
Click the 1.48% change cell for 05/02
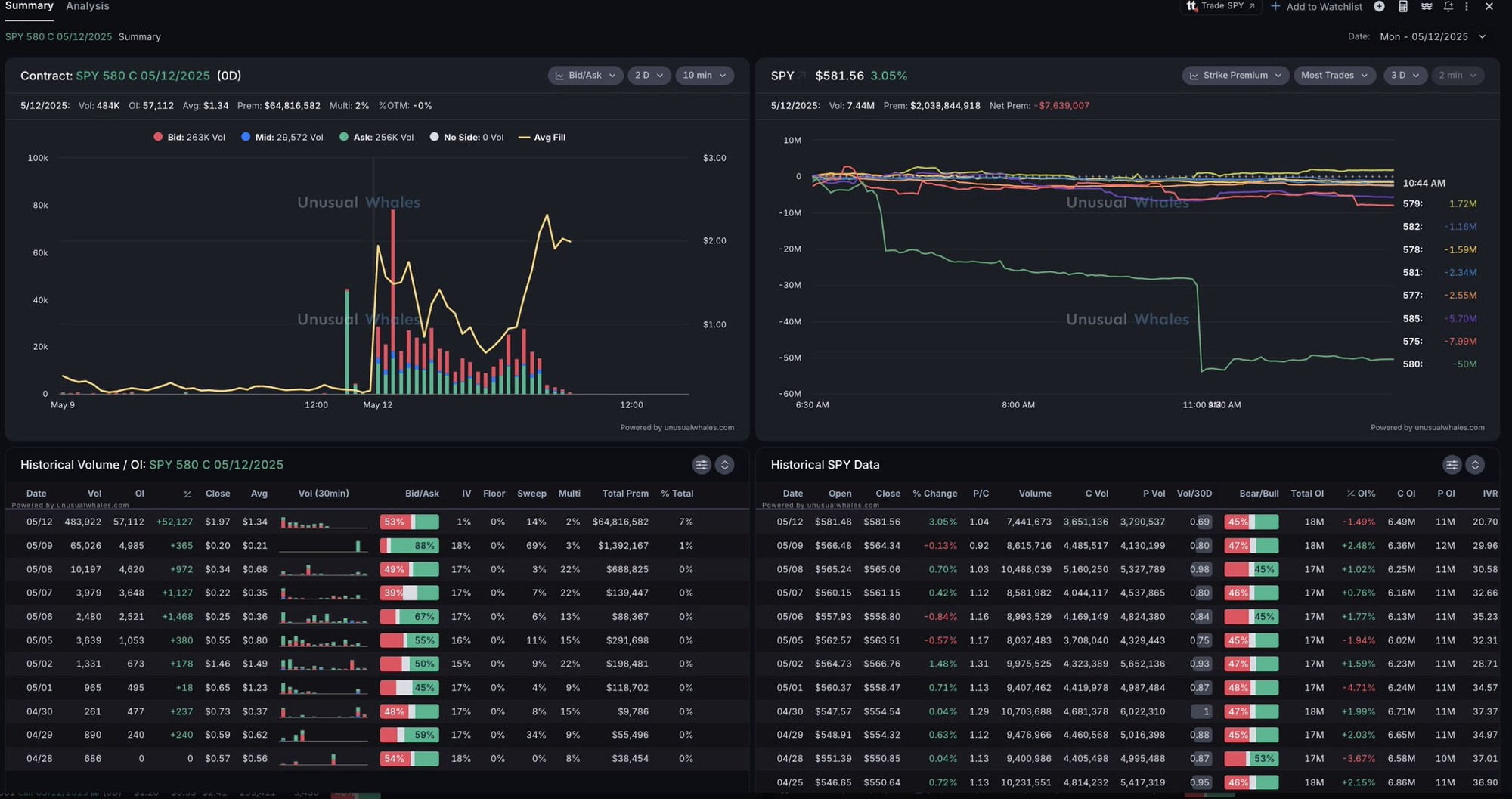(x=943, y=664)
